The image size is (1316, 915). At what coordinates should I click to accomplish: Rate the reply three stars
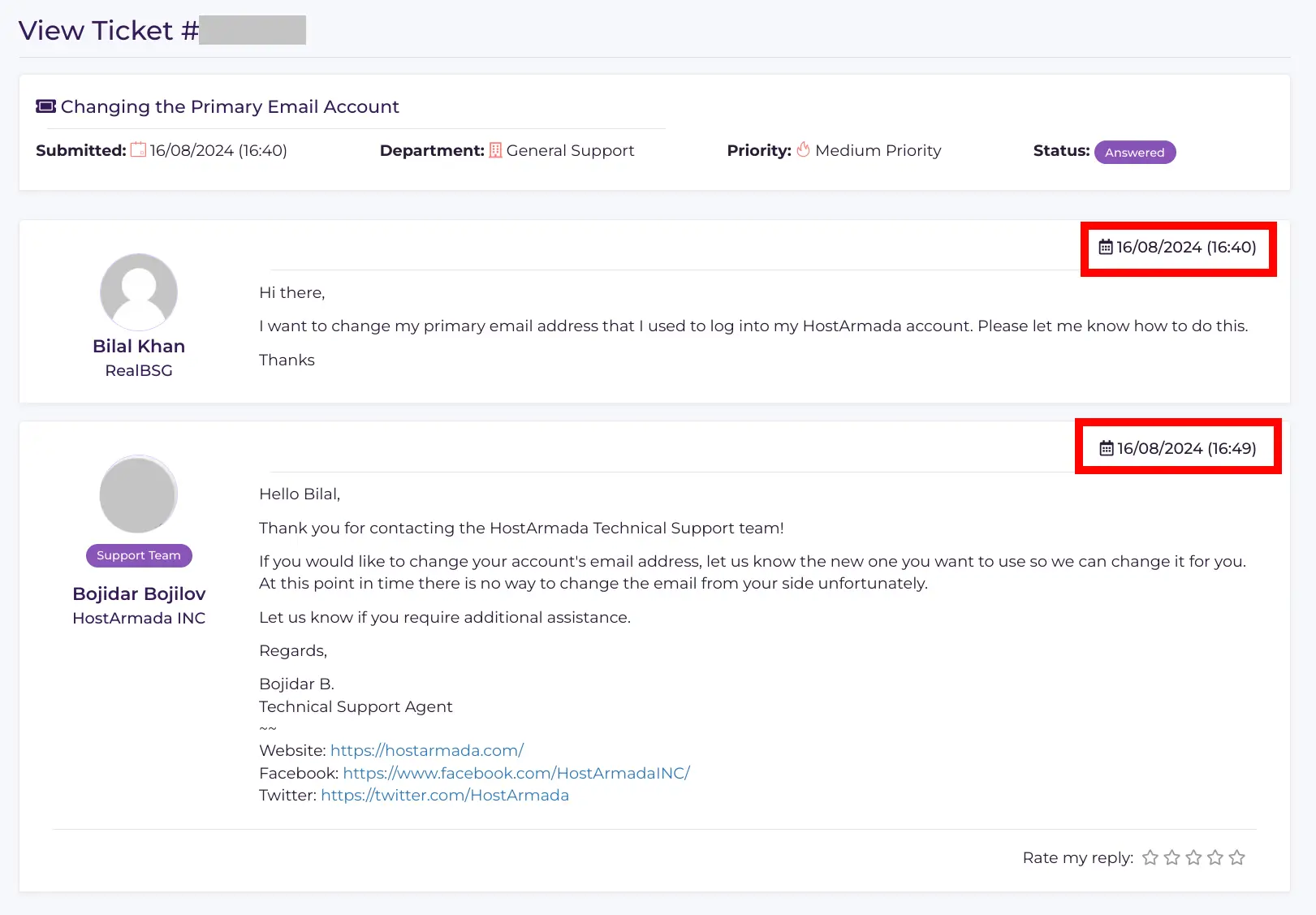(x=1193, y=857)
